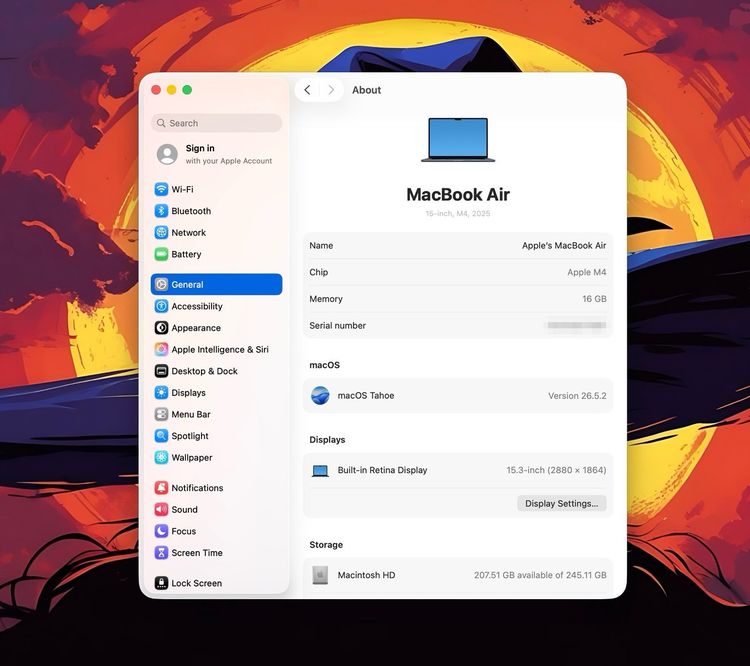Image resolution: width=750 pixels, height=666 pixels.
Task: Select Accessibility in the sidebar
Action: click(x=216, y=306)
